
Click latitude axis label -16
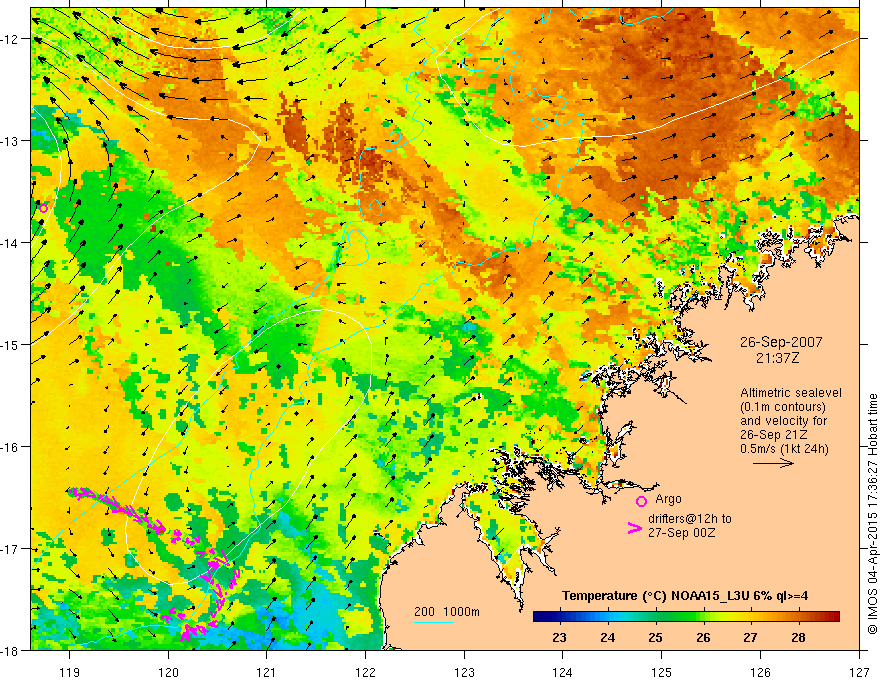[x=11, y=447]
